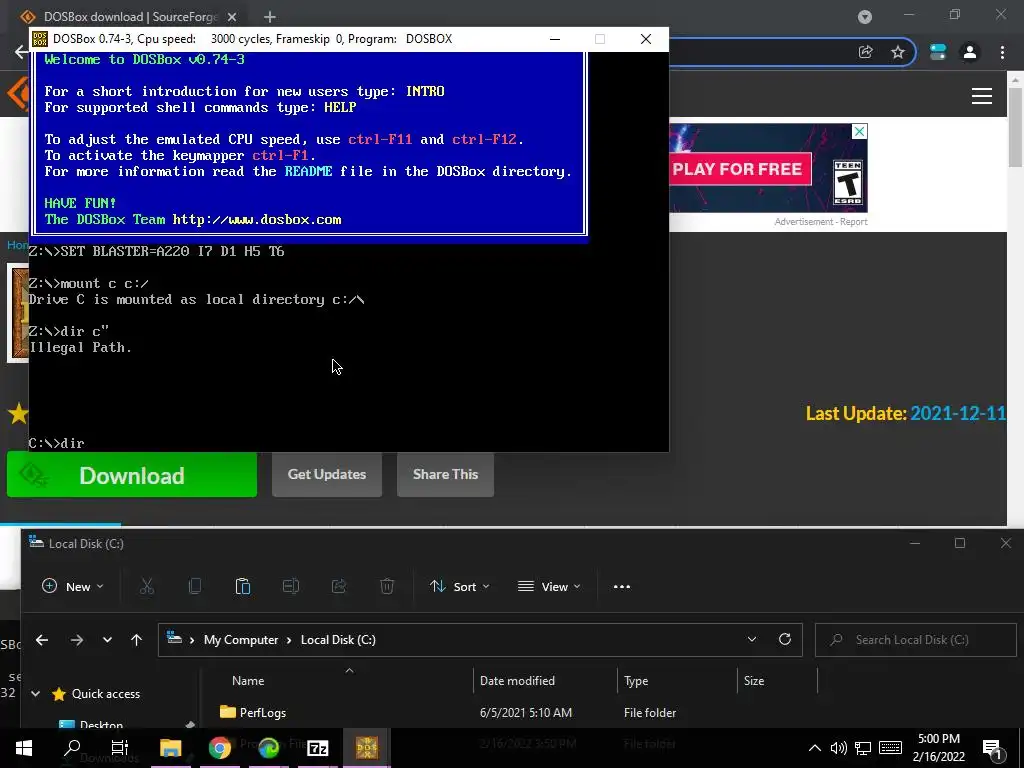Image resolution: width=1024 pixels, height=768 pixels.
Task: Sort by the Date modified column header
Action: (x=517, y=680)
